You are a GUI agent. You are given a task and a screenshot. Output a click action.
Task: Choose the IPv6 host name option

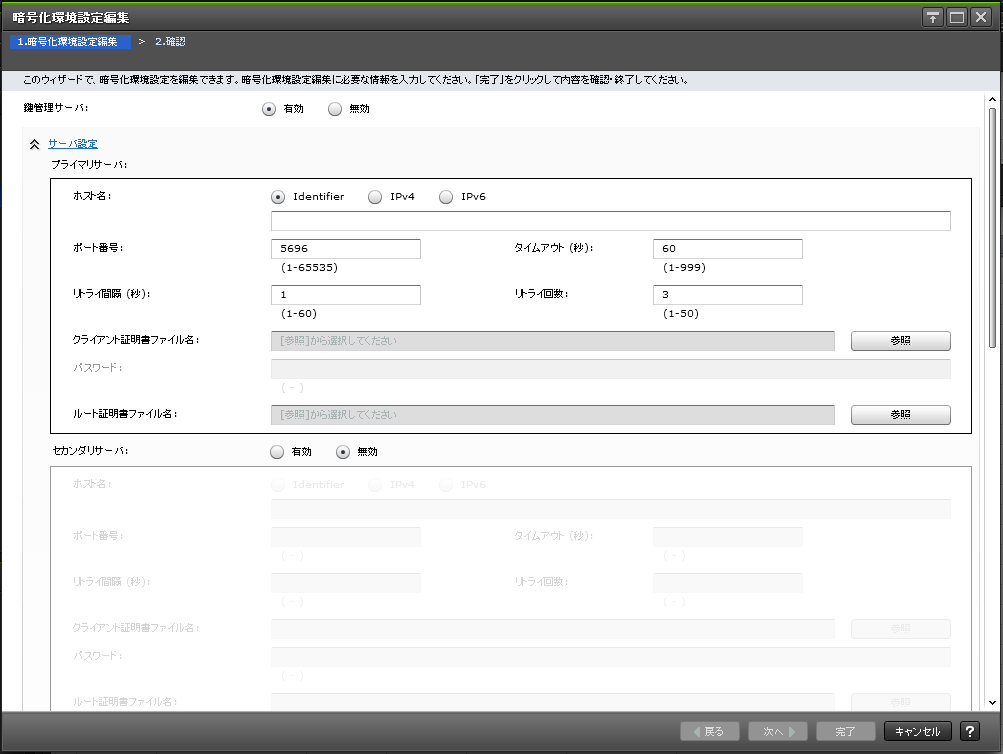(446, 197)
